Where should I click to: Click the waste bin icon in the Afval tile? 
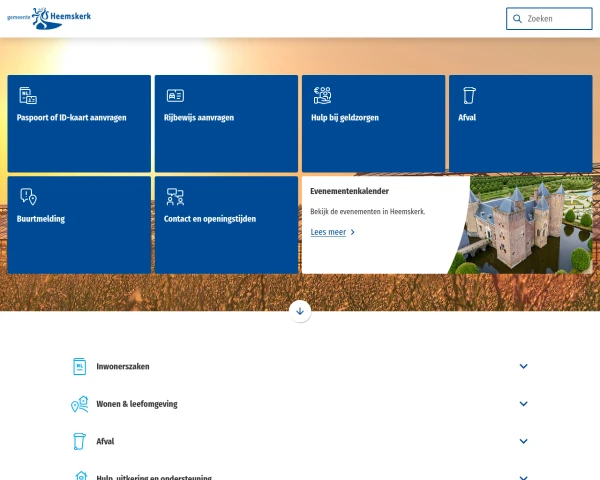tap(469, 95)
